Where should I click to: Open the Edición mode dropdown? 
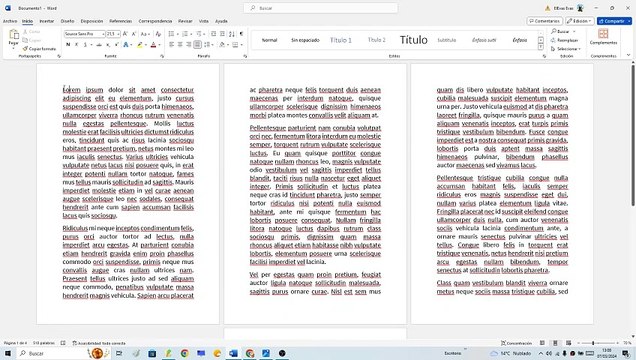[x=580, y=21]
